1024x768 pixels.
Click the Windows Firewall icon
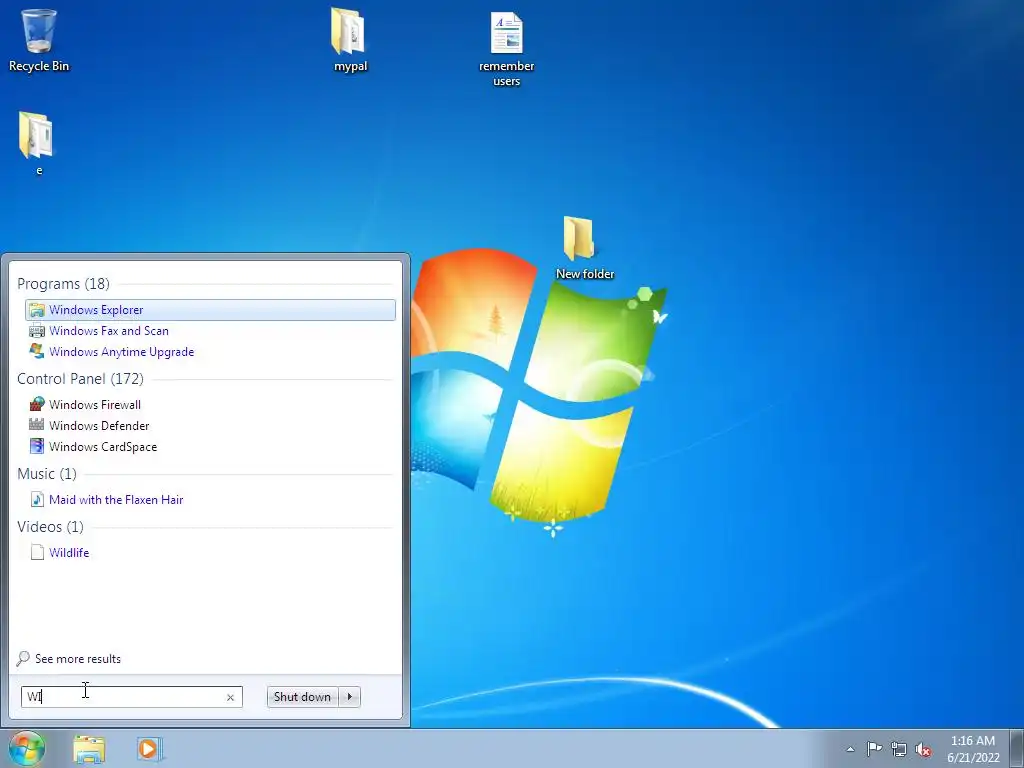(x=37, y=405)
